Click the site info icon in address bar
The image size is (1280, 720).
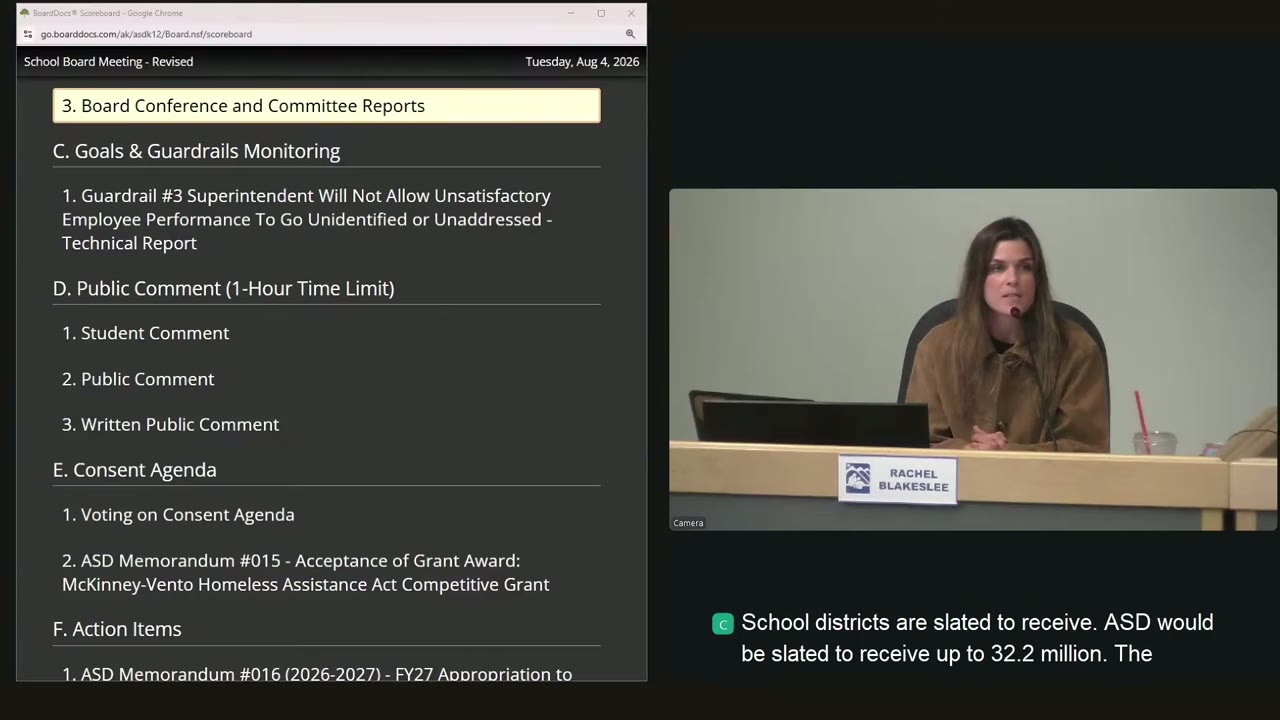coord(28,34)
